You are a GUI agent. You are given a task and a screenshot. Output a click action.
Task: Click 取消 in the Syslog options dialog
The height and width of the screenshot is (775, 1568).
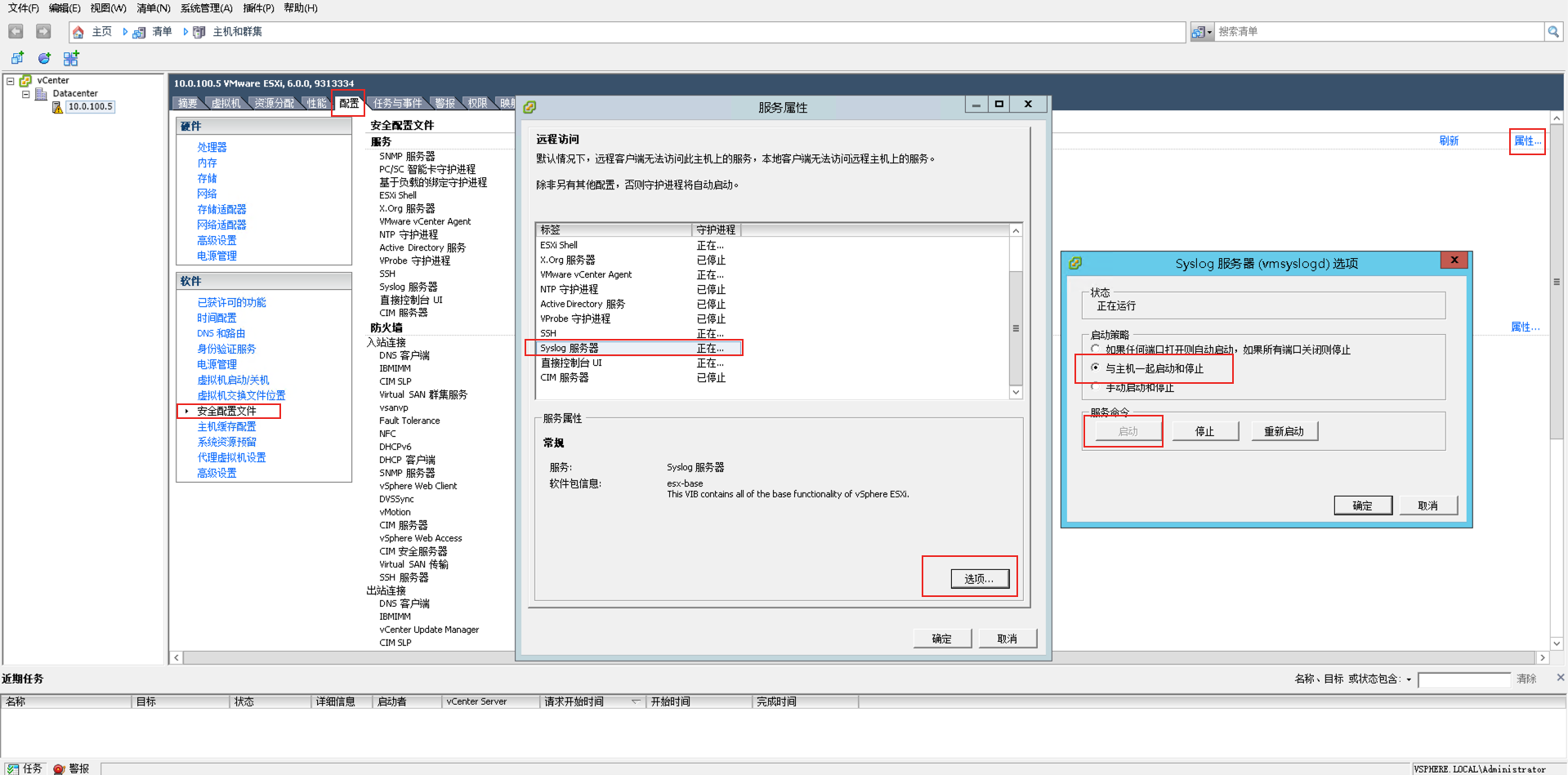(x=1428, y=506)
